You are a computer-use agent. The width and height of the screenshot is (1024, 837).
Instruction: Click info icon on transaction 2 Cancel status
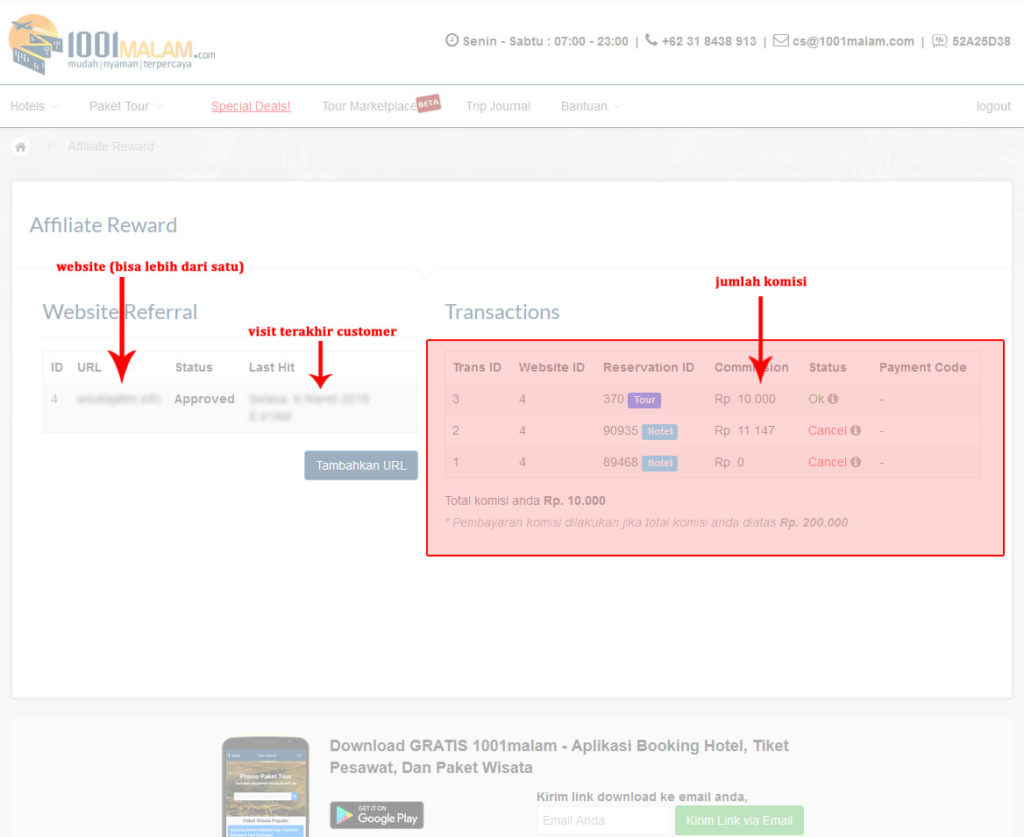pyautogui.click(x=855, y=431)
